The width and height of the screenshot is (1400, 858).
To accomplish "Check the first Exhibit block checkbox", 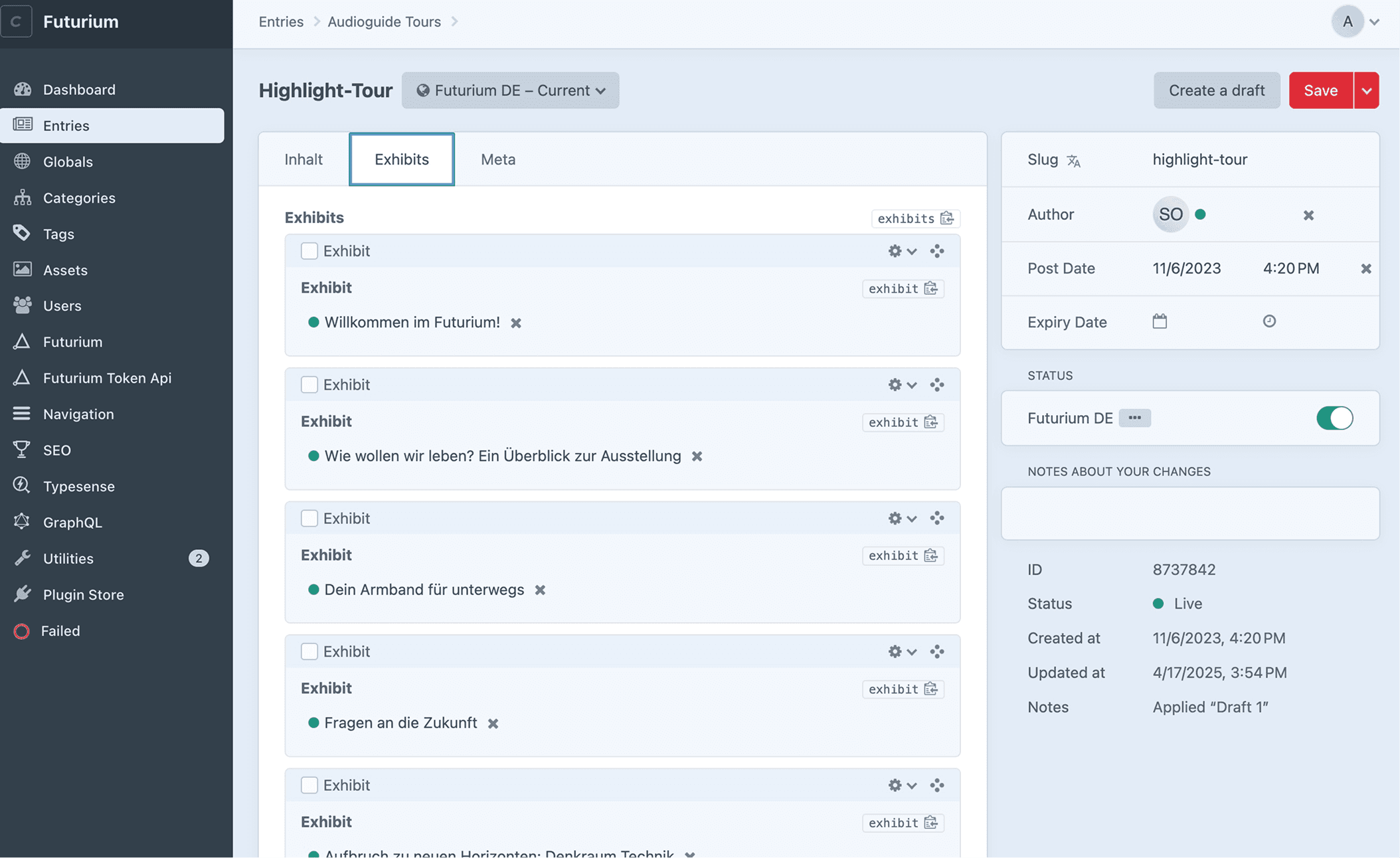I will [309, 251].
